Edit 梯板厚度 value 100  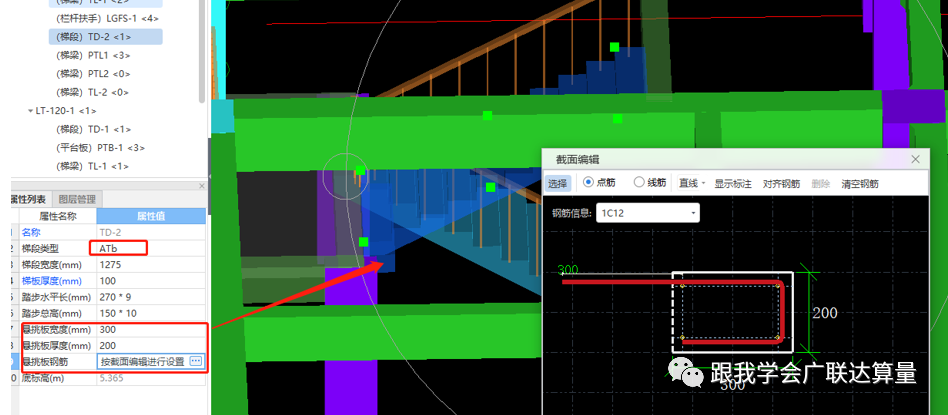click(151, 281)
